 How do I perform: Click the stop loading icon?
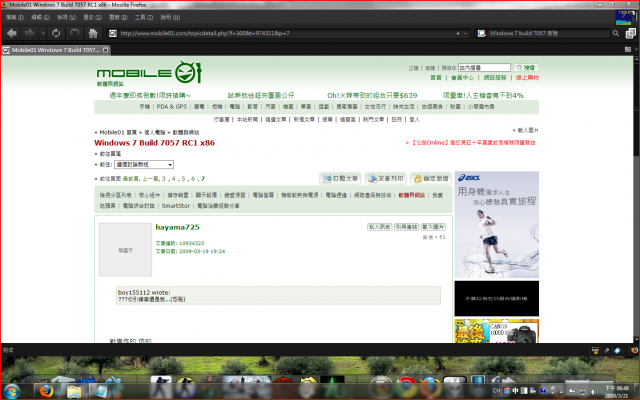pyautogui.click(x=74, y=33)
